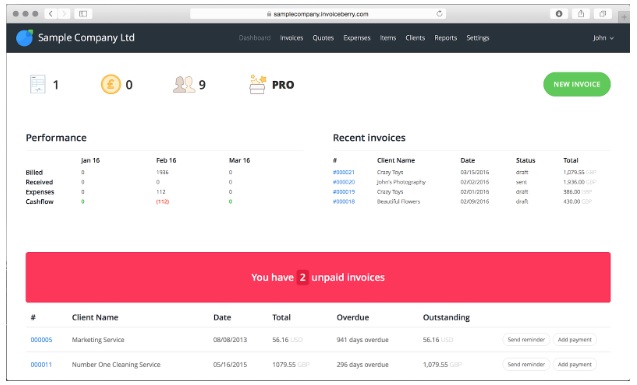
Task: Click the invoice document icon
Action: click(x=38, y=84)
